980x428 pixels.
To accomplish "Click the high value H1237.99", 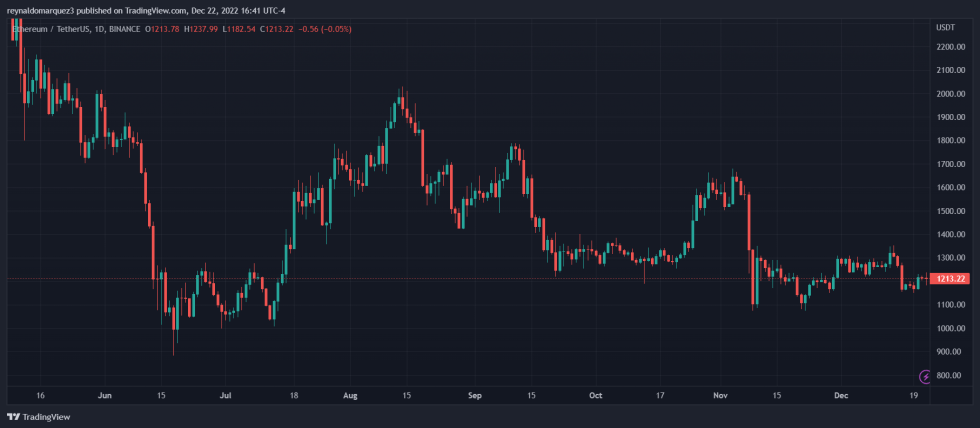I will coord(202,29).
